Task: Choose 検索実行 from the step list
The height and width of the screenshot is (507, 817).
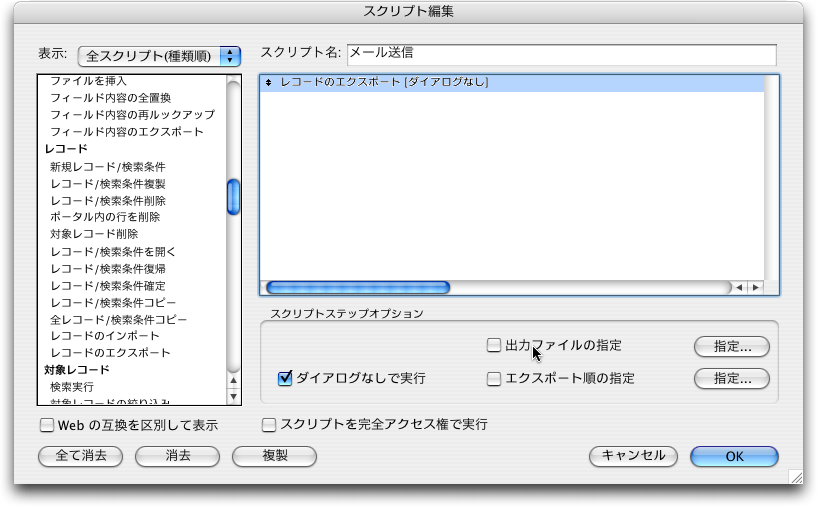Action: tap(72, 386)
